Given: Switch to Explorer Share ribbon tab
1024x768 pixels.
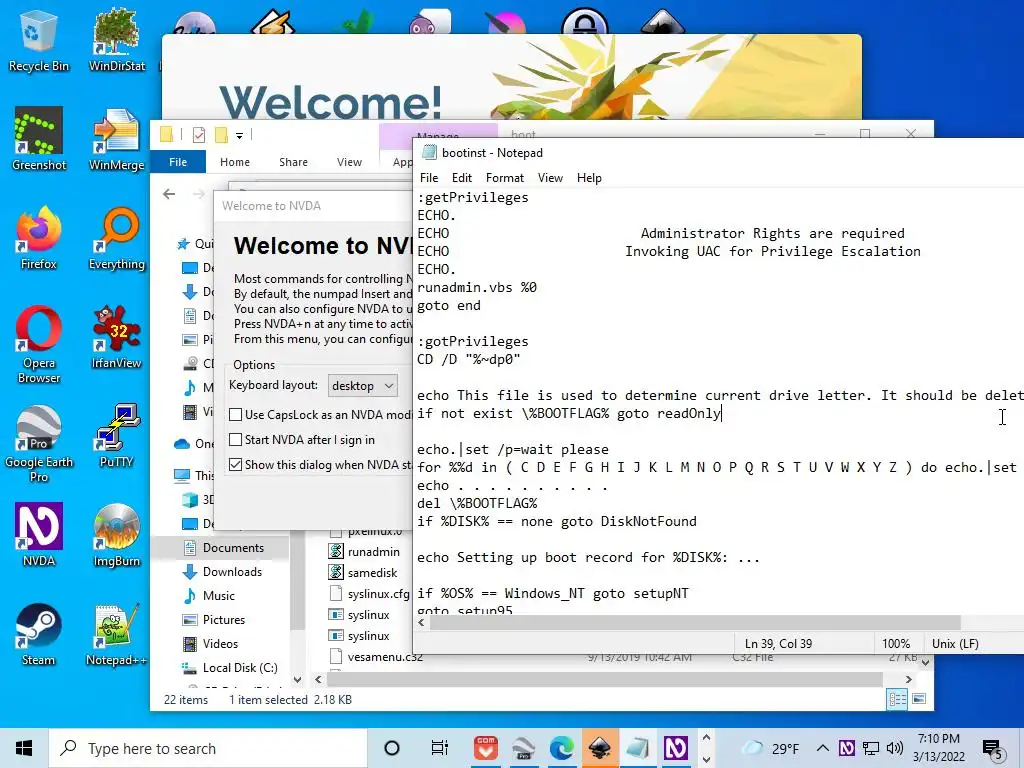Looking at the screenshot, I should 293,162.
